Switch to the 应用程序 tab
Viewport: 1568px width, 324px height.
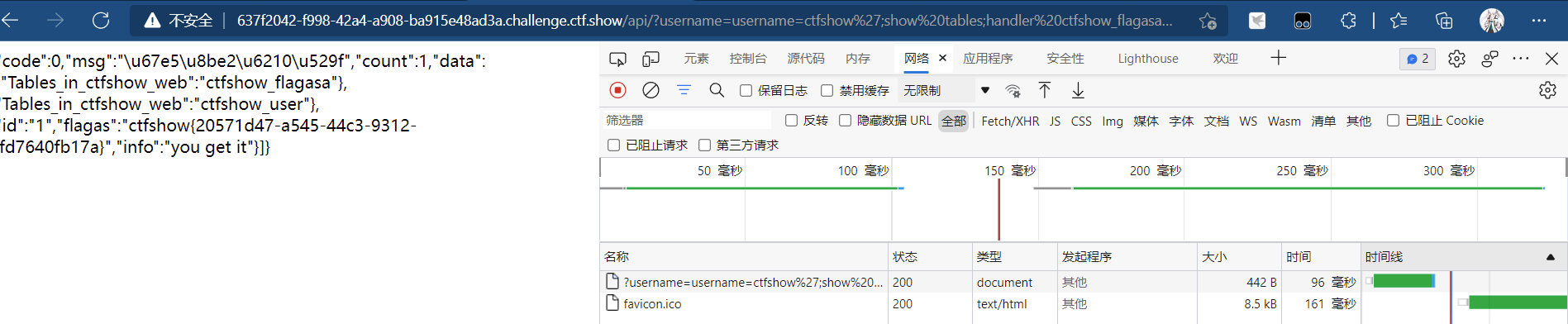[988, 59]
